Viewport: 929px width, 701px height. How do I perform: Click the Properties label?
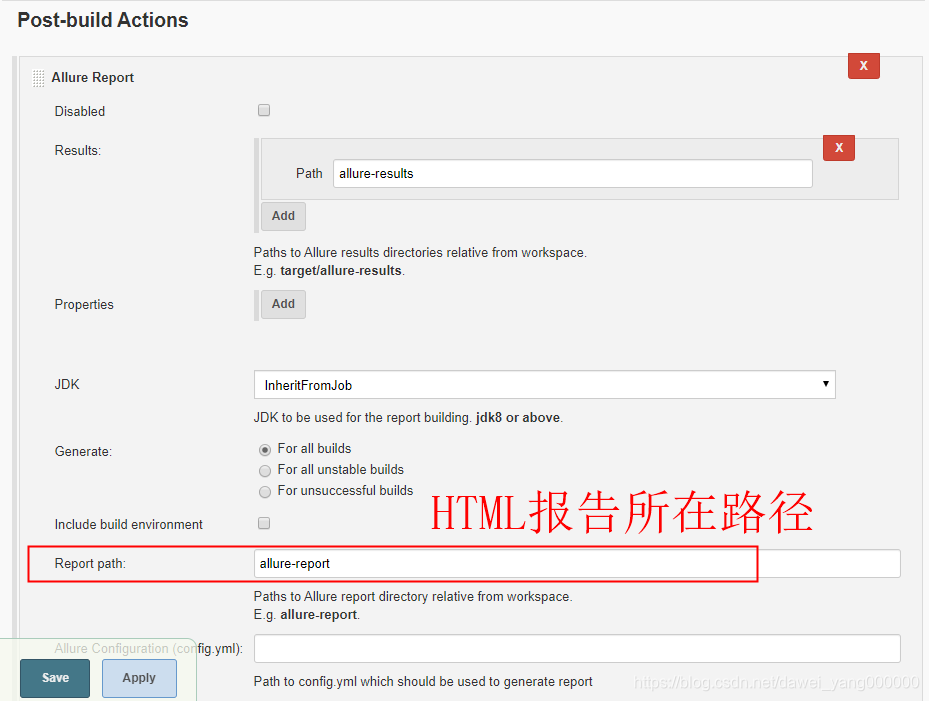tap(84, 305)
